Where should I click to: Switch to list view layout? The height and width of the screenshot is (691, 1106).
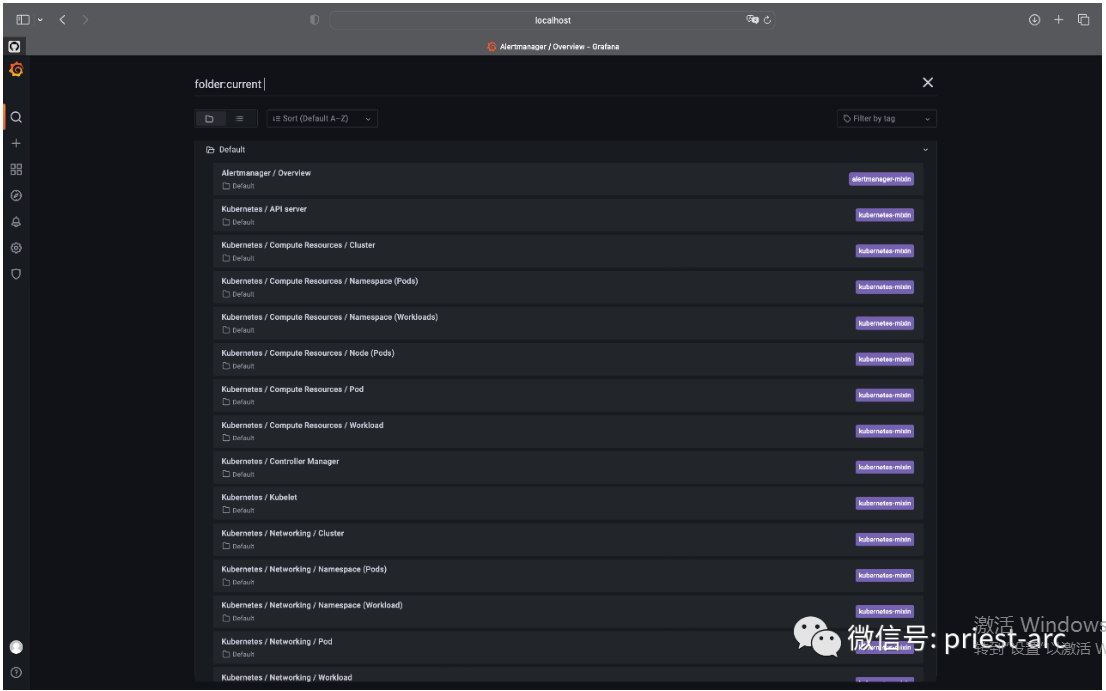(240, 118)
